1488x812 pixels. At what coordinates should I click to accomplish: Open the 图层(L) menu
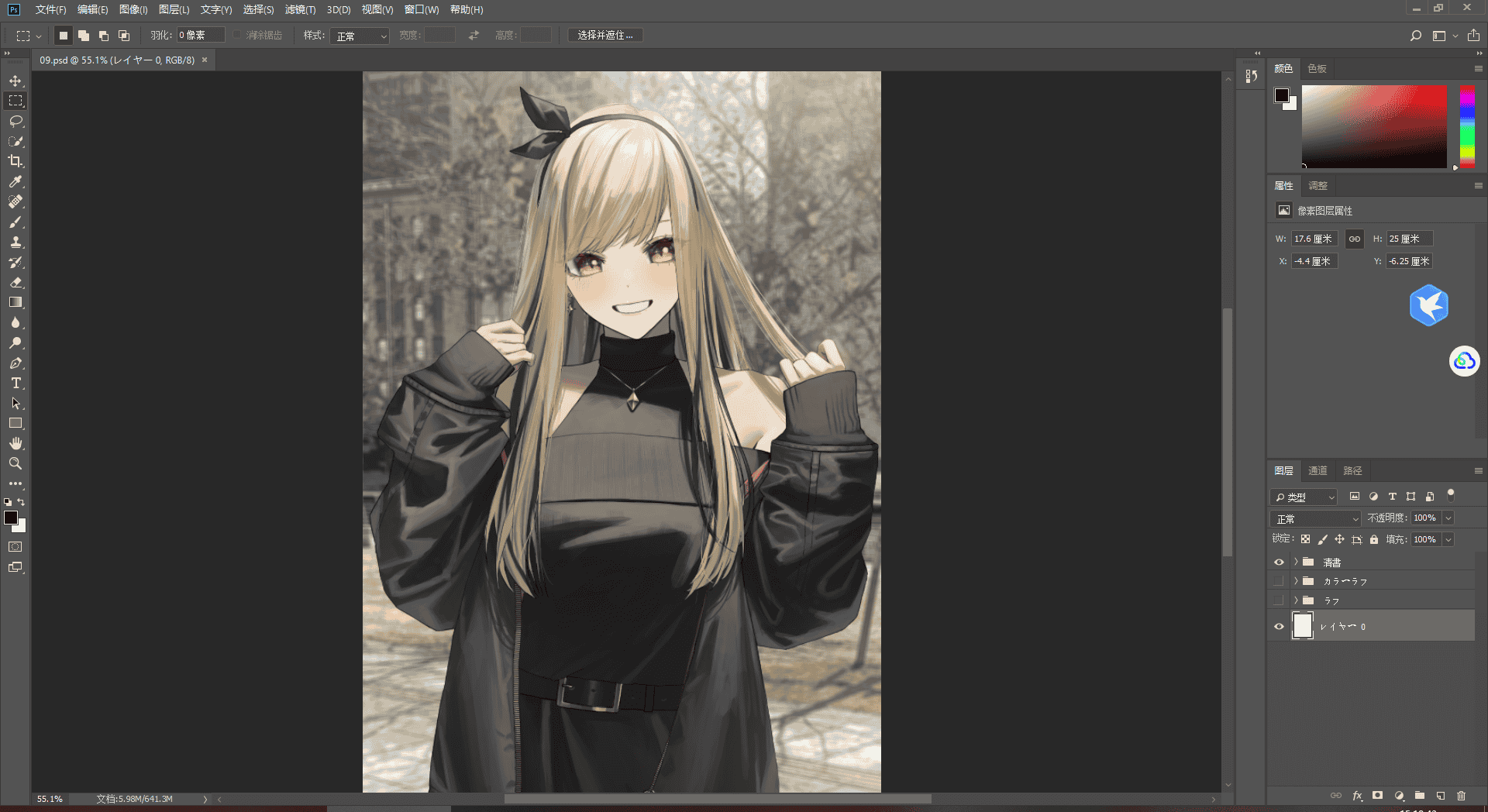pos(174,9)
